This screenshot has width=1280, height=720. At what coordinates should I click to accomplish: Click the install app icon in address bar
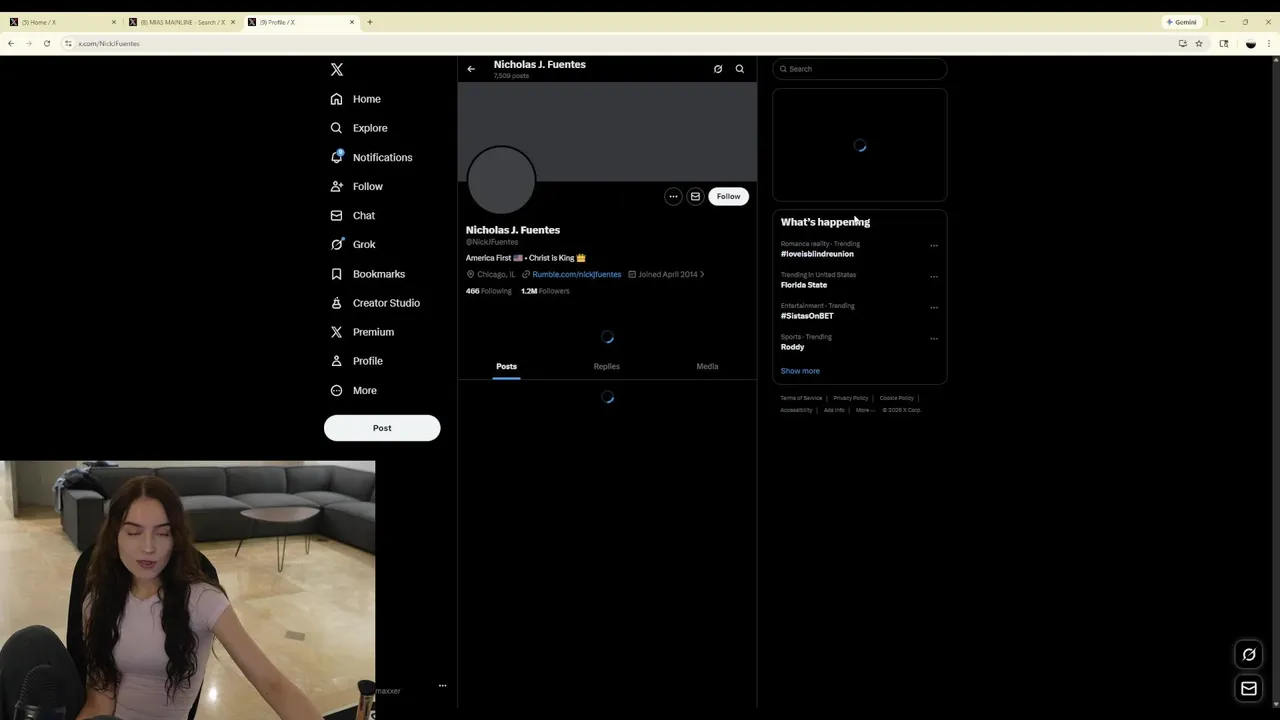coord(1183,43)
